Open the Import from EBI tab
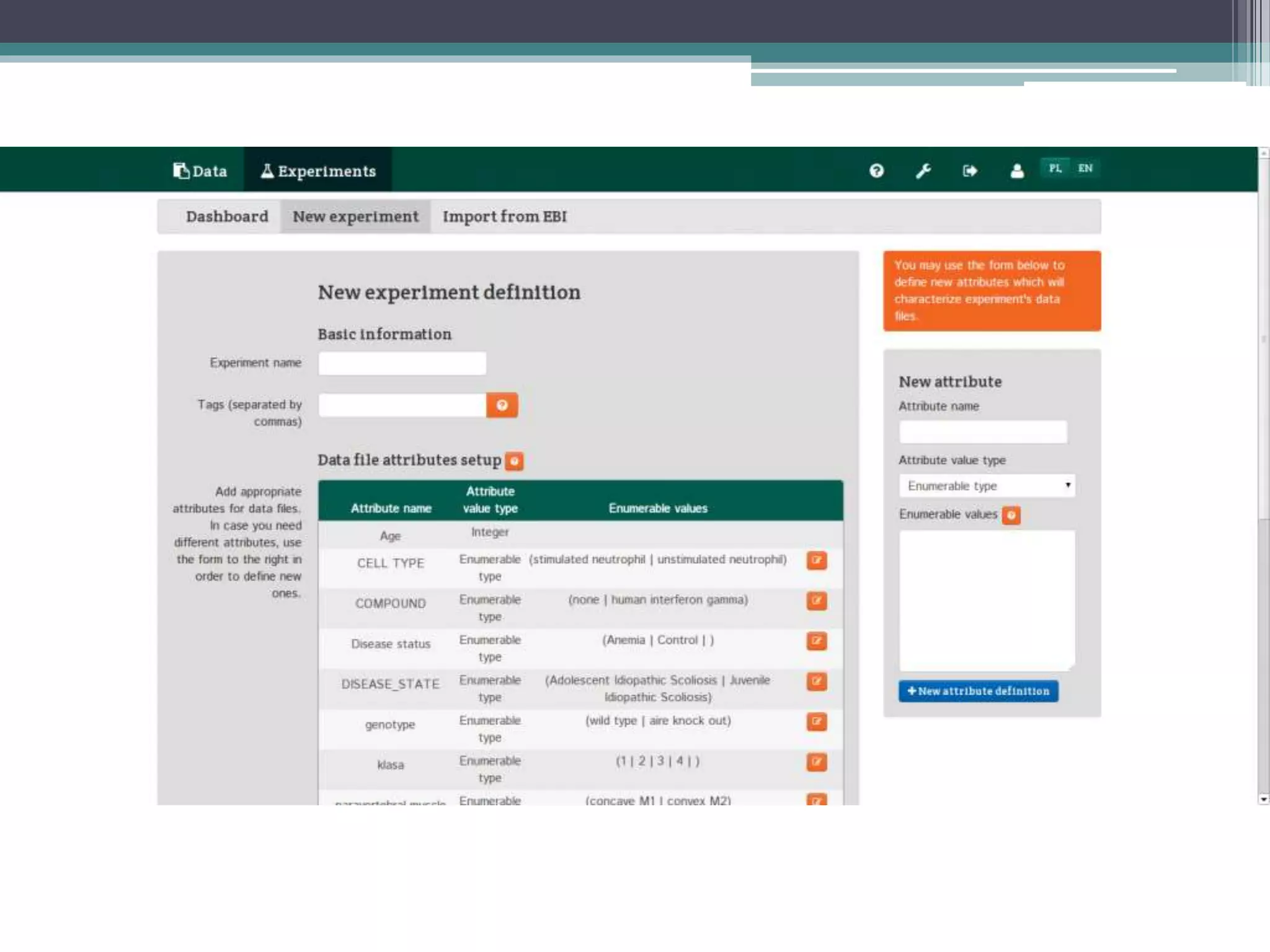This screenshot has height=952, width=1270. 504,217
